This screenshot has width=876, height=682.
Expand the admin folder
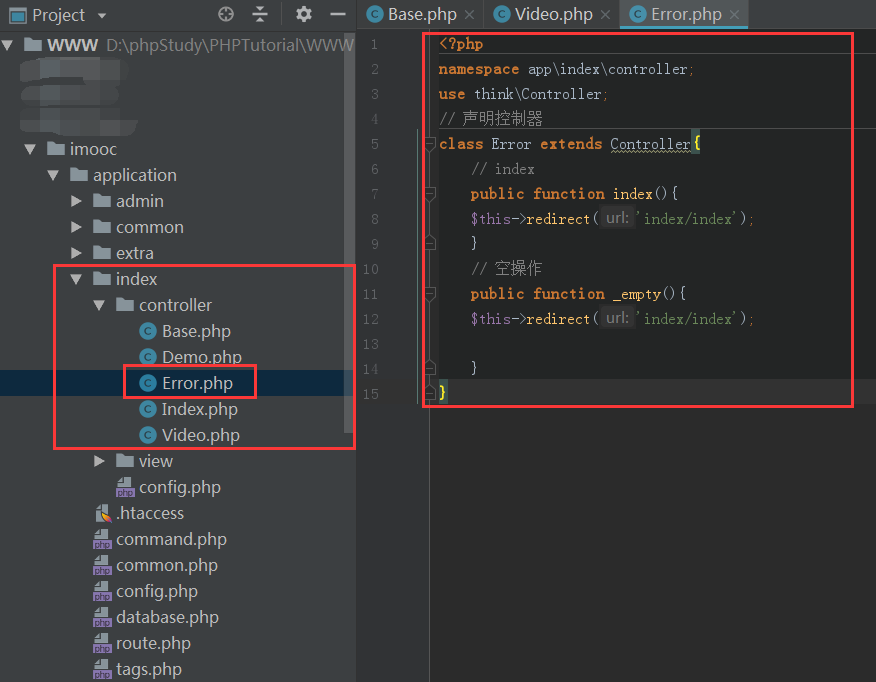[77, 201]
